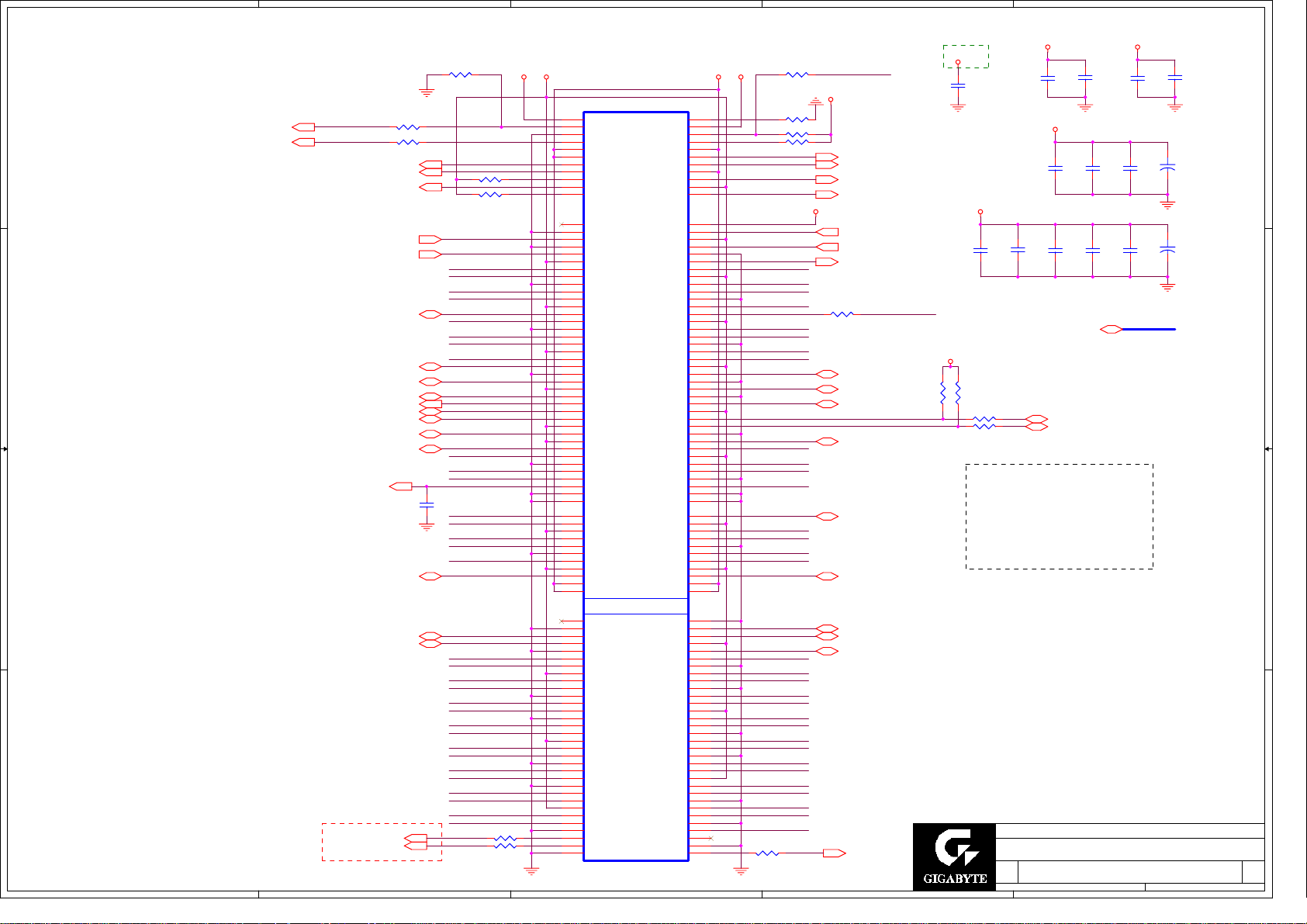Viewport: 1307px width, 924px height.
Task: Select the capacitor to ground left of chip
Action: 427,505
